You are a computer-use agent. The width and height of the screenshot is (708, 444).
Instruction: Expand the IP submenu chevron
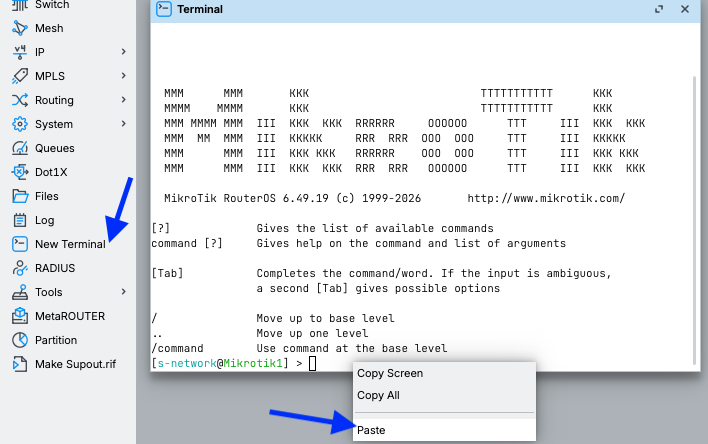124,52
